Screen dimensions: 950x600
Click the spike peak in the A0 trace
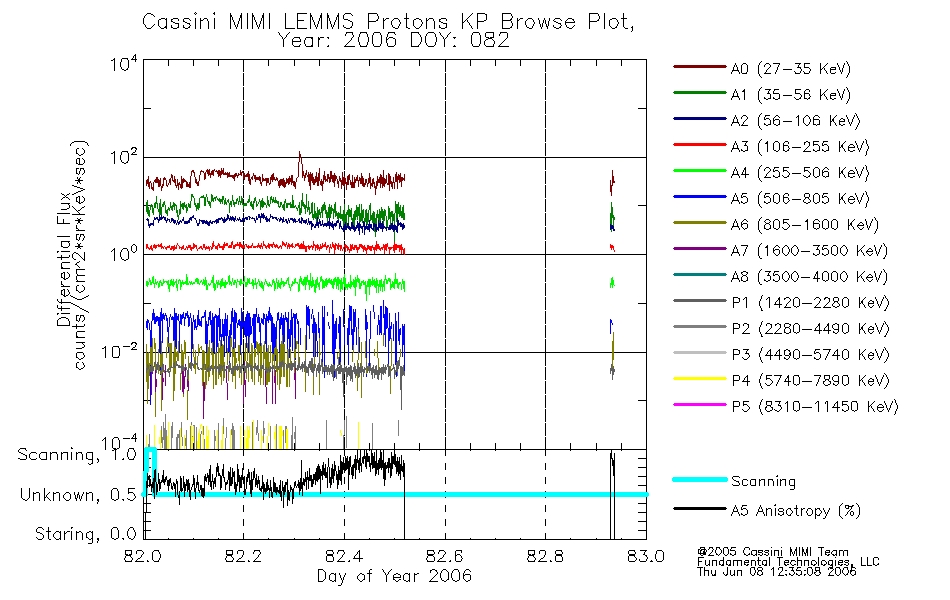pyautogui.click(x=299, y=155)
